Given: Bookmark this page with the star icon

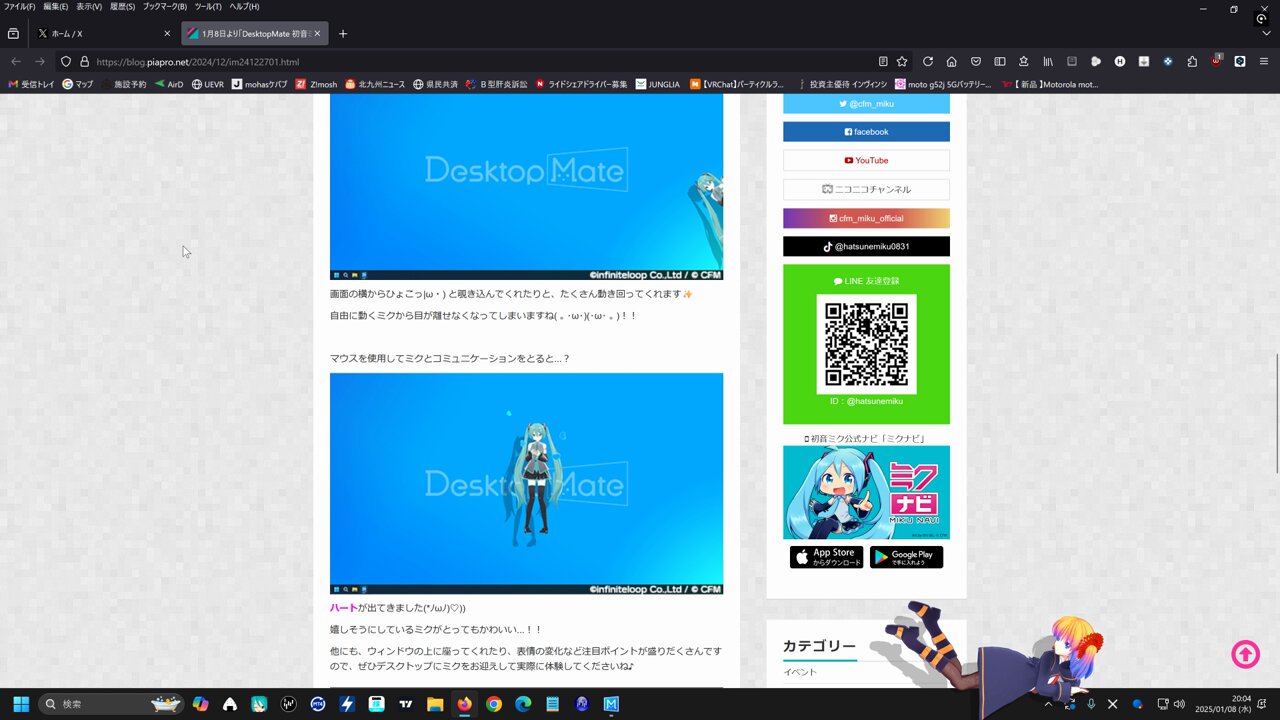Looking at the screenshot, I should (x=902, y=61).
